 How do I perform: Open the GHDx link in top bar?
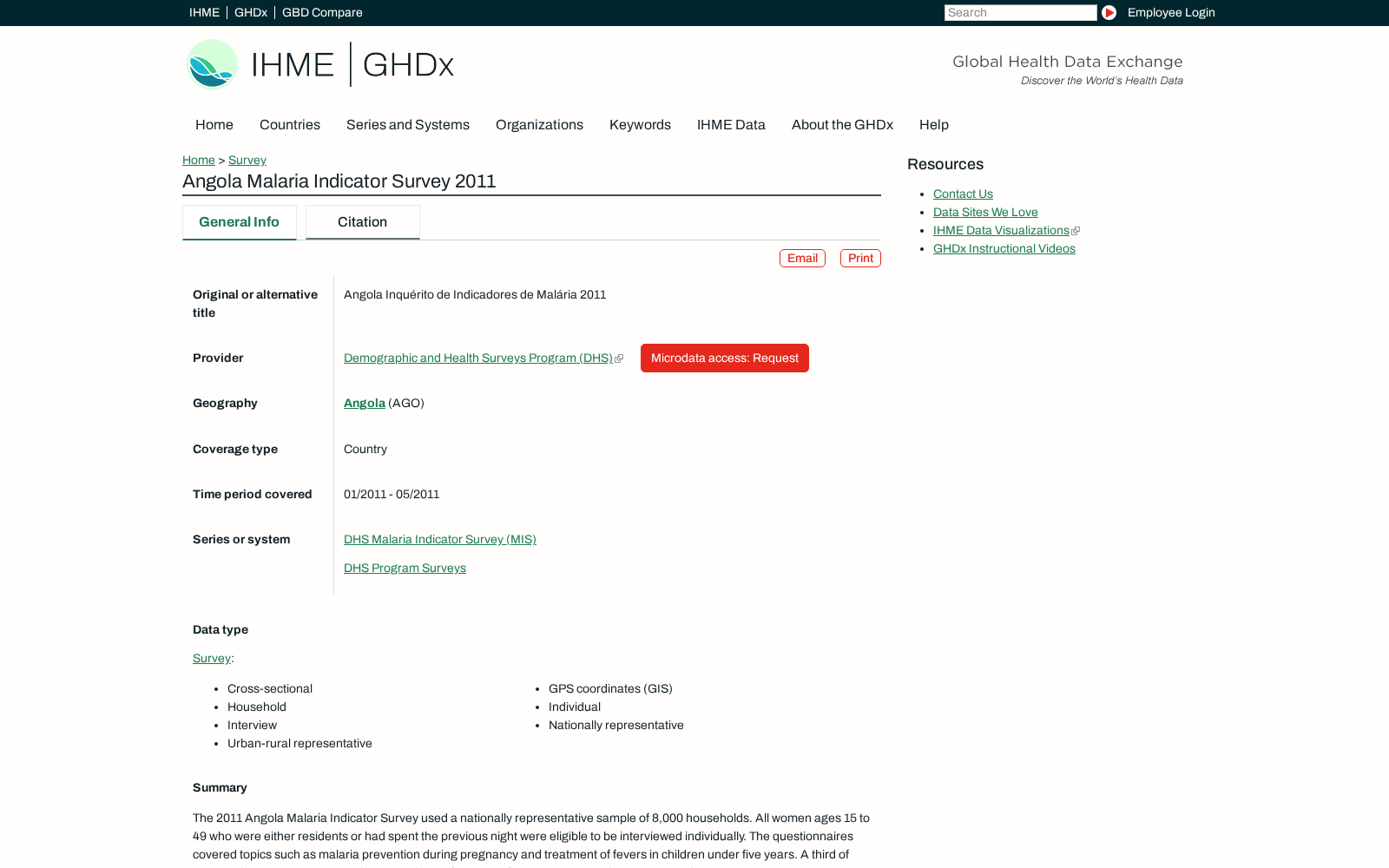point(251,12)
